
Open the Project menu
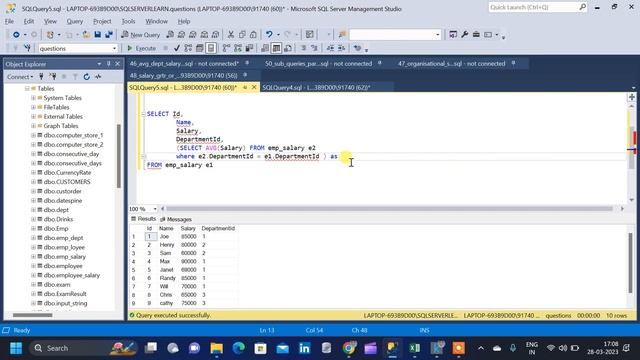tap(102, 21)
